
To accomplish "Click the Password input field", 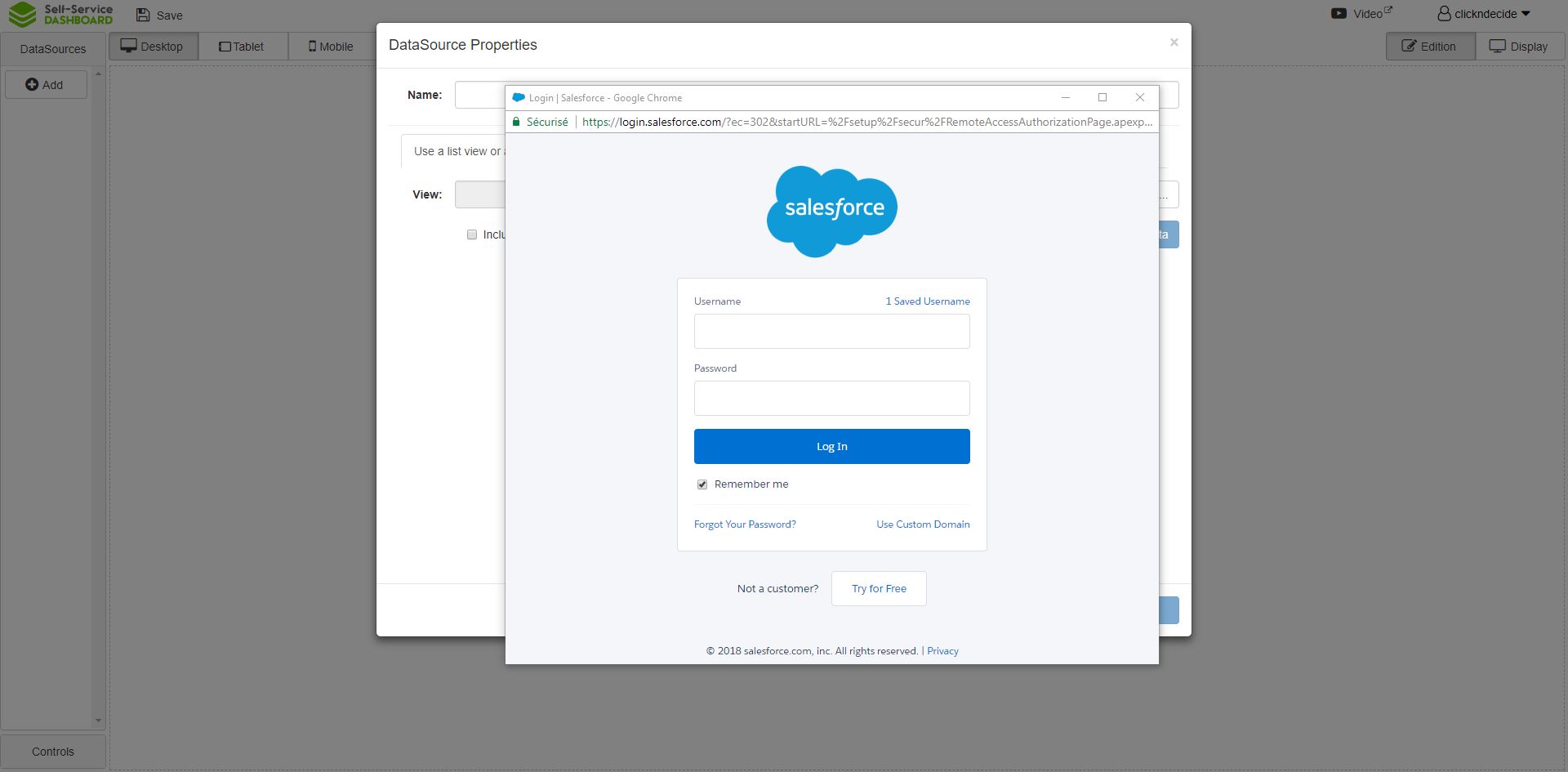I will pos(832,399).
